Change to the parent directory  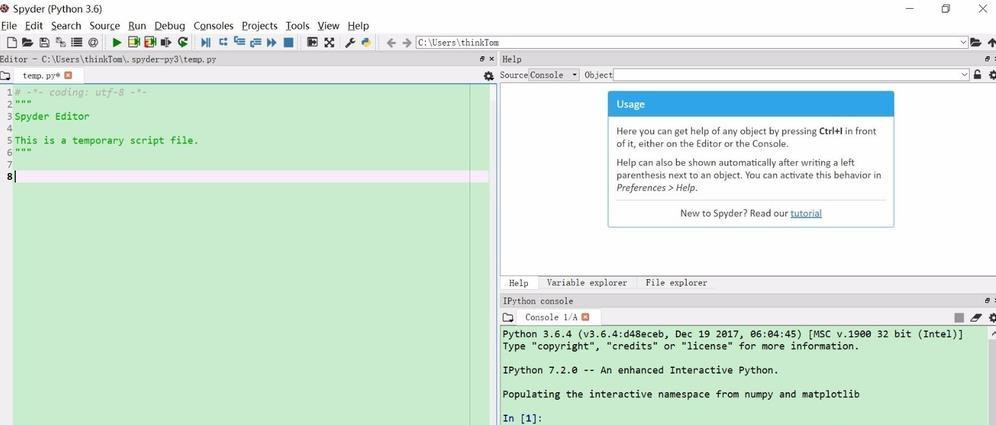pyautogui.click(x=992, y=43)
